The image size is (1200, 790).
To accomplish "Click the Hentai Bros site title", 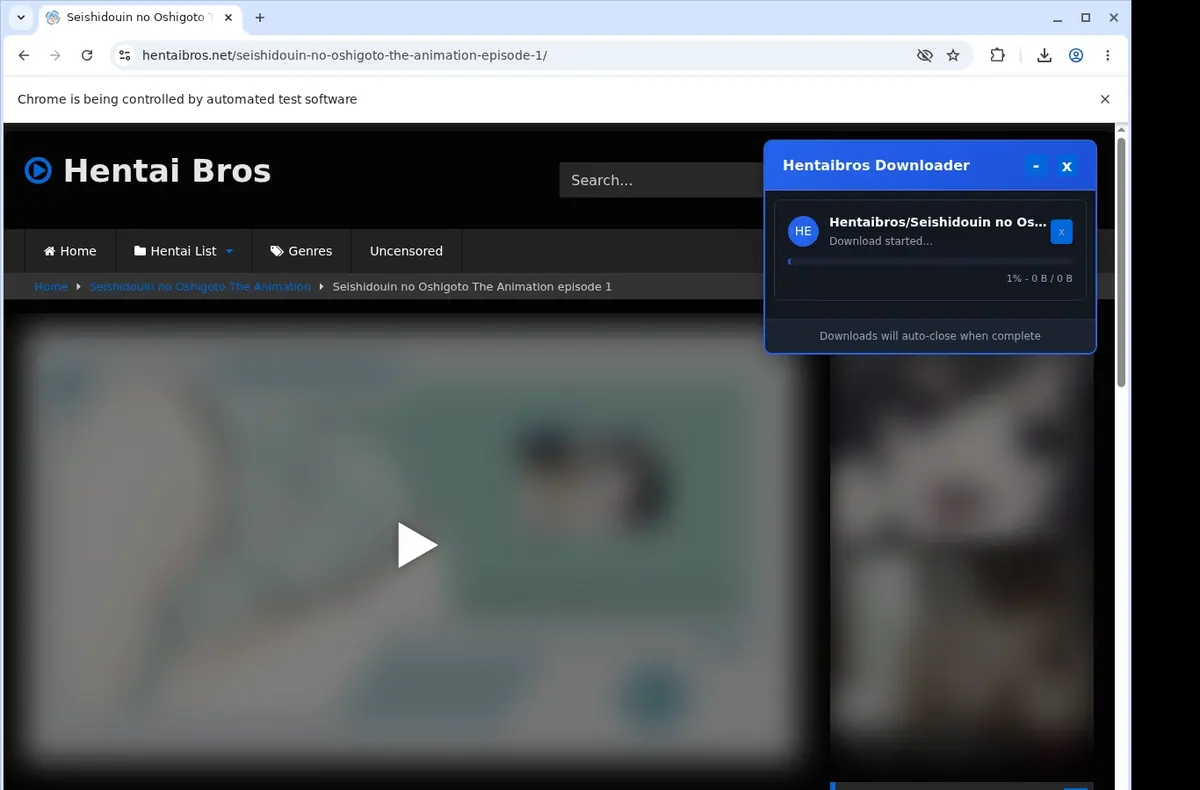I will tap(167, 171).
